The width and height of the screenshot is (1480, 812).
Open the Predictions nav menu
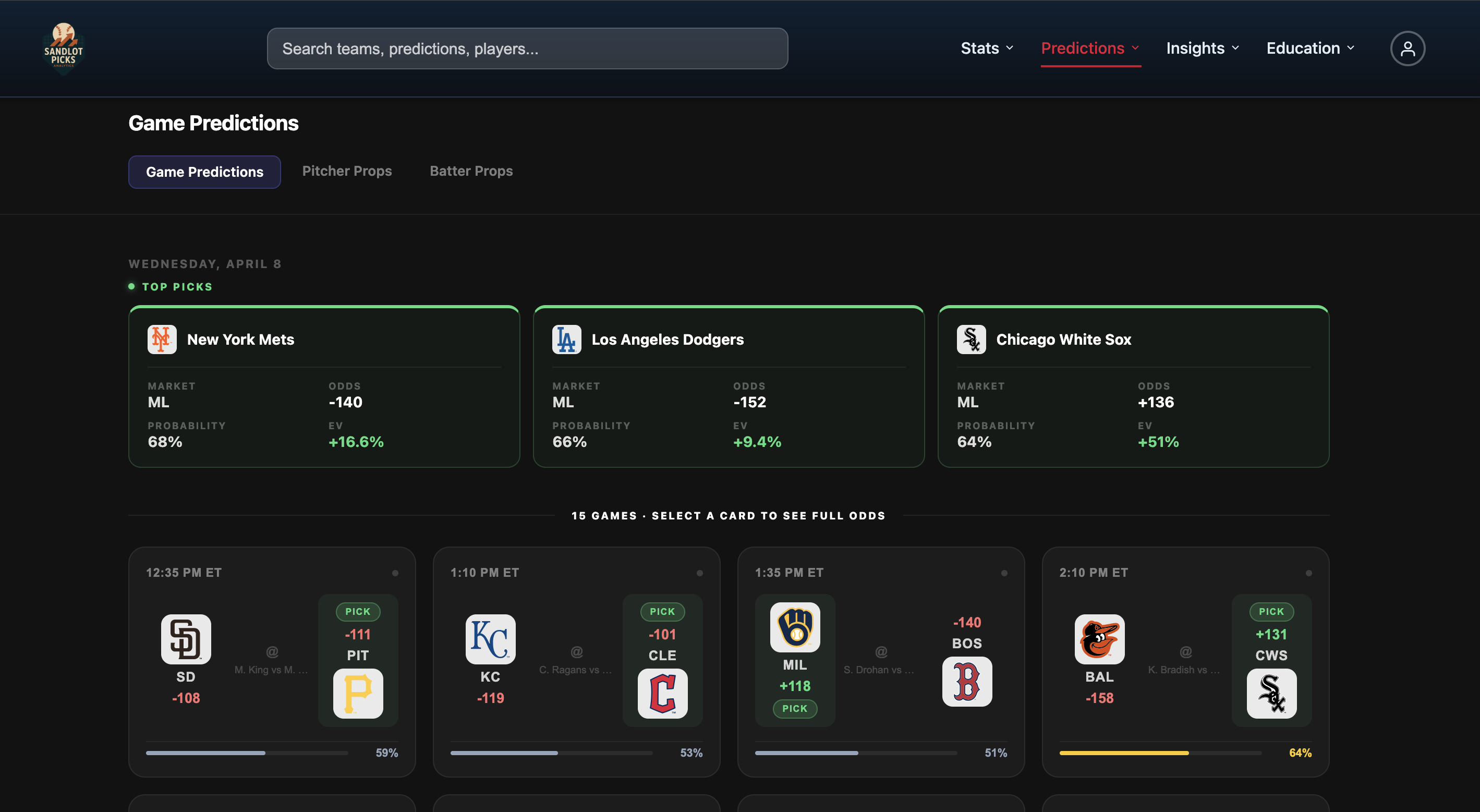(1090, 49)
